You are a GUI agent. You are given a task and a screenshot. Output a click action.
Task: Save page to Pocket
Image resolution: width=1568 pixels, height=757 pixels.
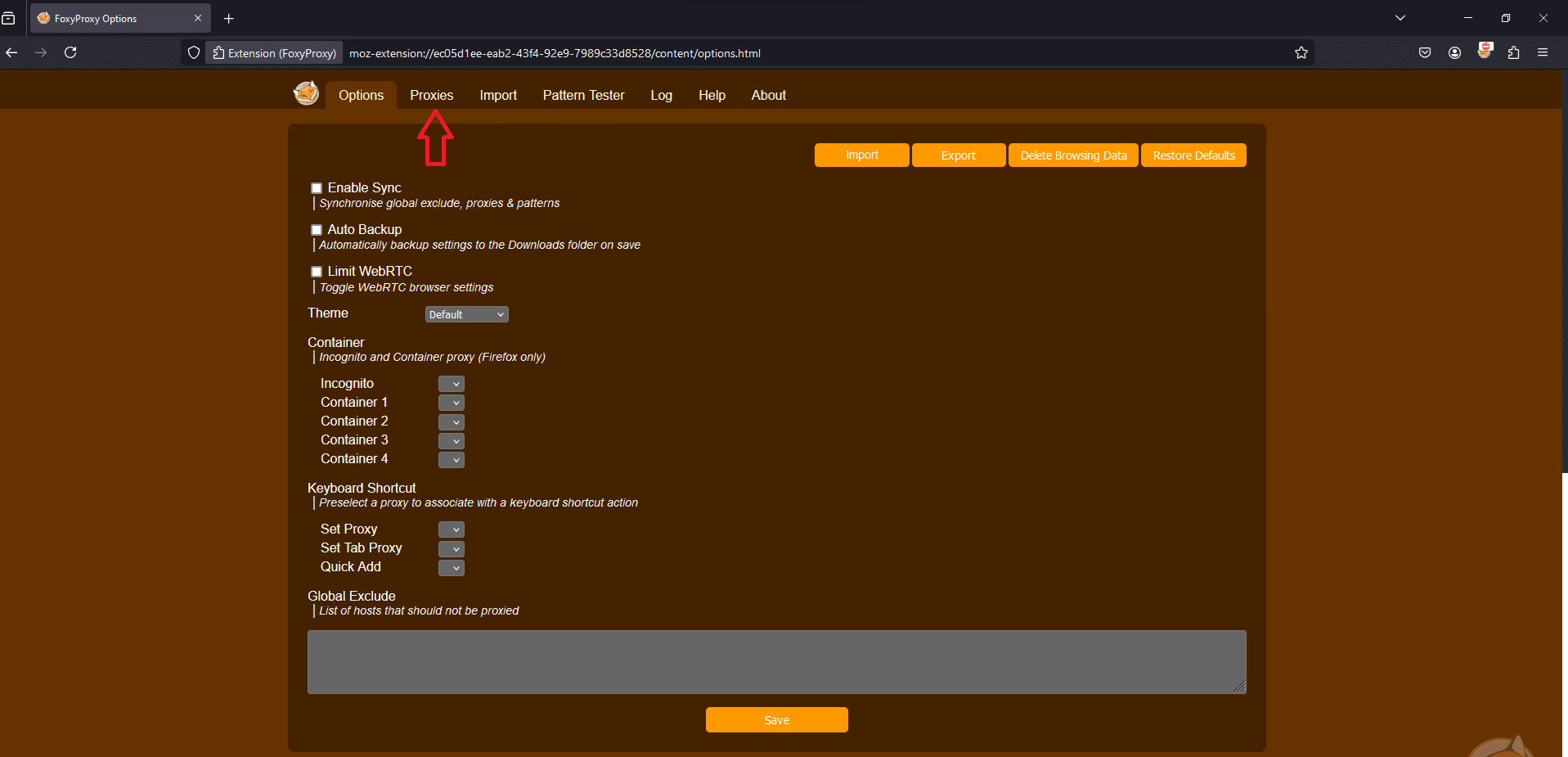(1426, 52)
